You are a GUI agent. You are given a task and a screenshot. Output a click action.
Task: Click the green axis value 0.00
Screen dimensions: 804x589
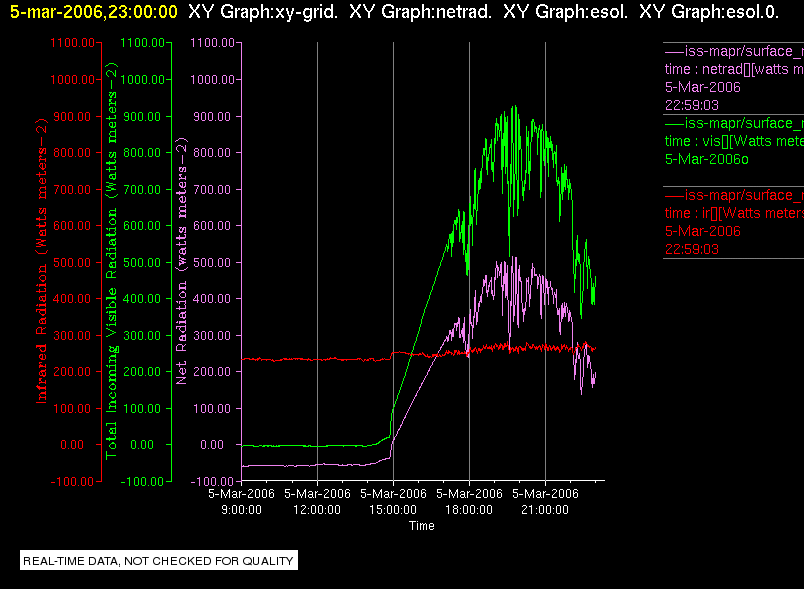[142, 444]
